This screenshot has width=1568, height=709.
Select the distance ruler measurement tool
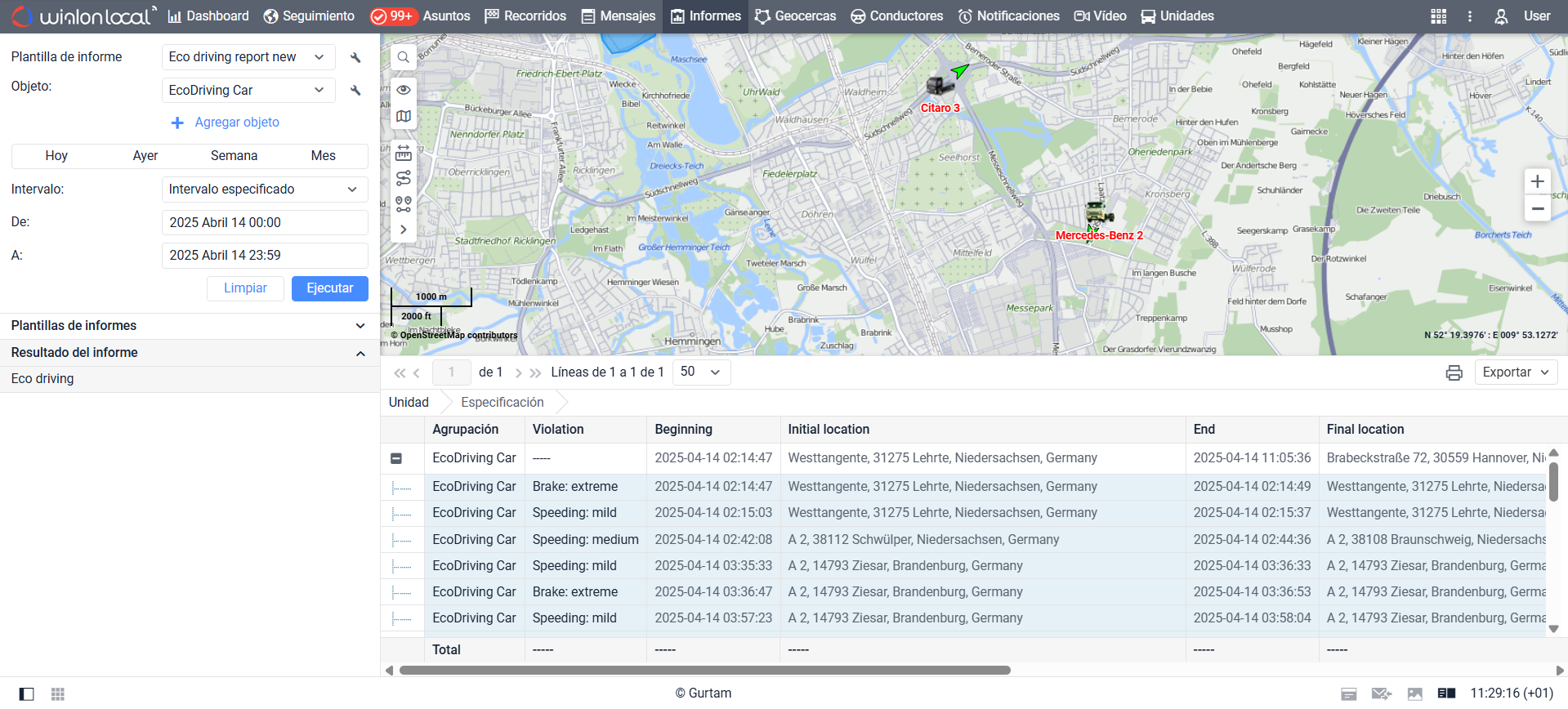pos(404,153)
